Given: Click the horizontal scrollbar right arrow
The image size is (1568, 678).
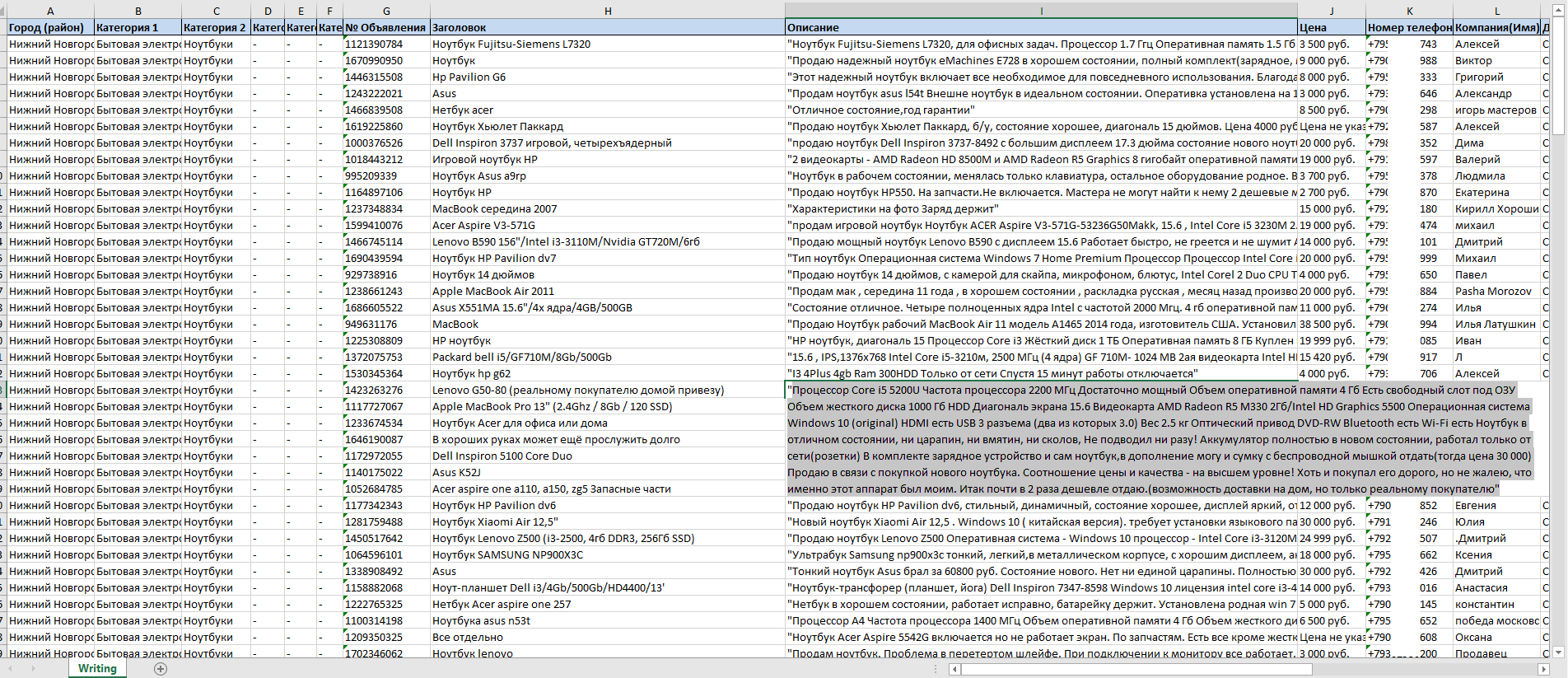Looking at the screenshot, I should (x=1544, y=669).
